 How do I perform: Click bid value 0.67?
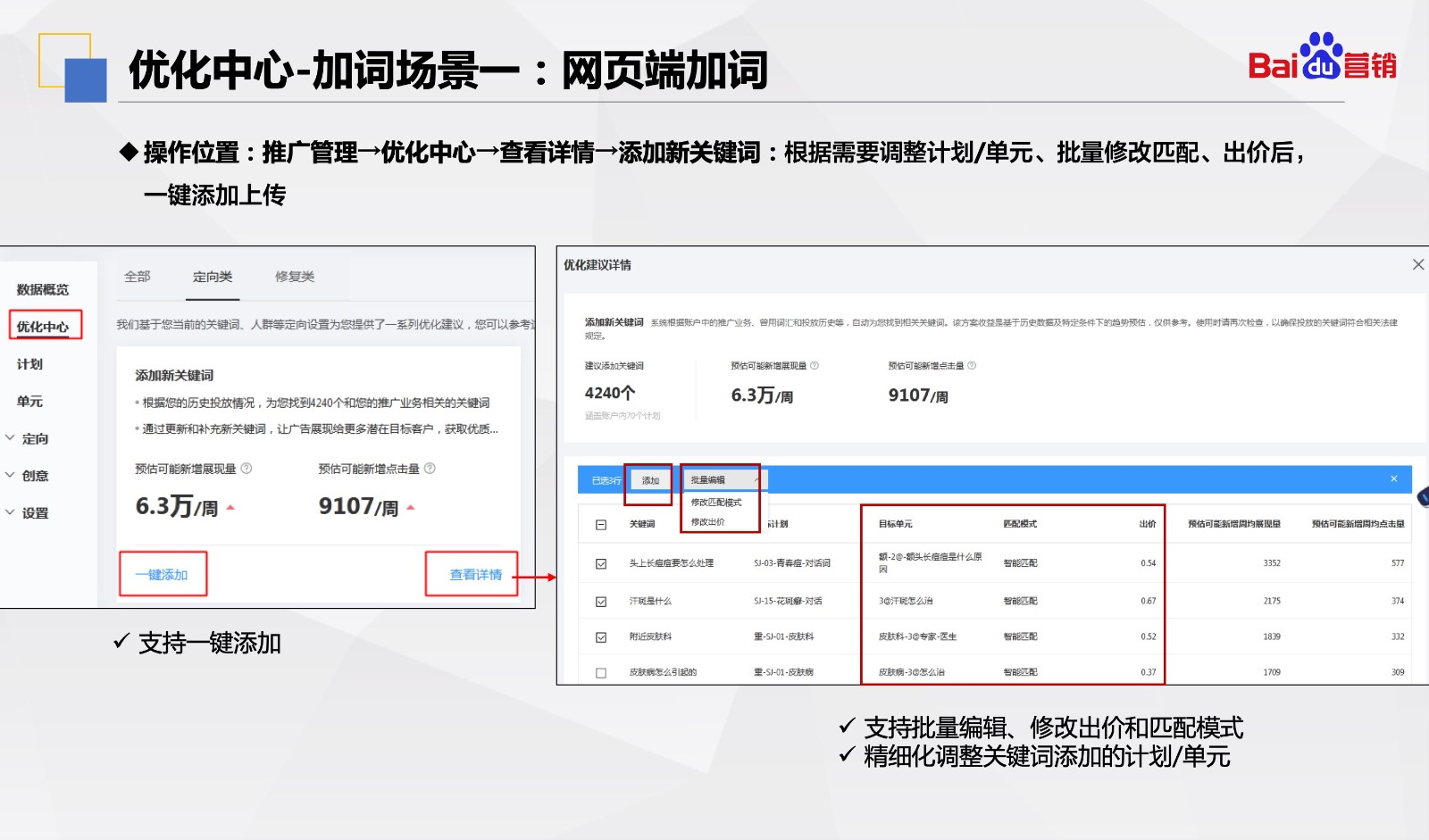pyautogui.click(x=1149, y=602)
